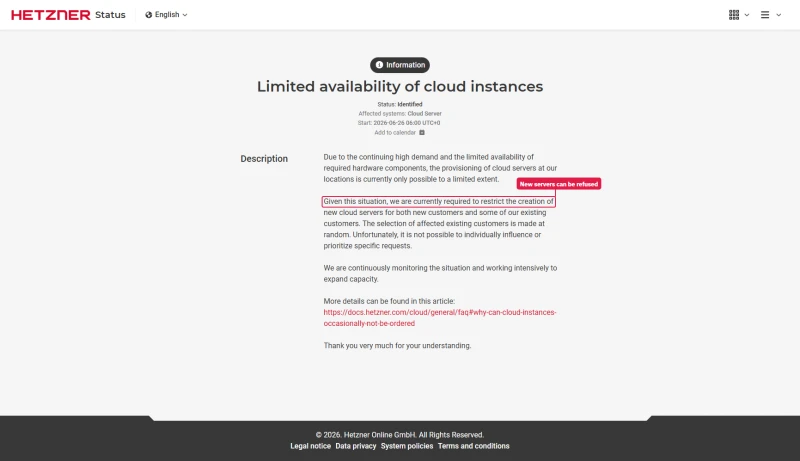Click 'More details can be found in this article:'
This screenshot has width=800, height=461.
tap(389, 301)
